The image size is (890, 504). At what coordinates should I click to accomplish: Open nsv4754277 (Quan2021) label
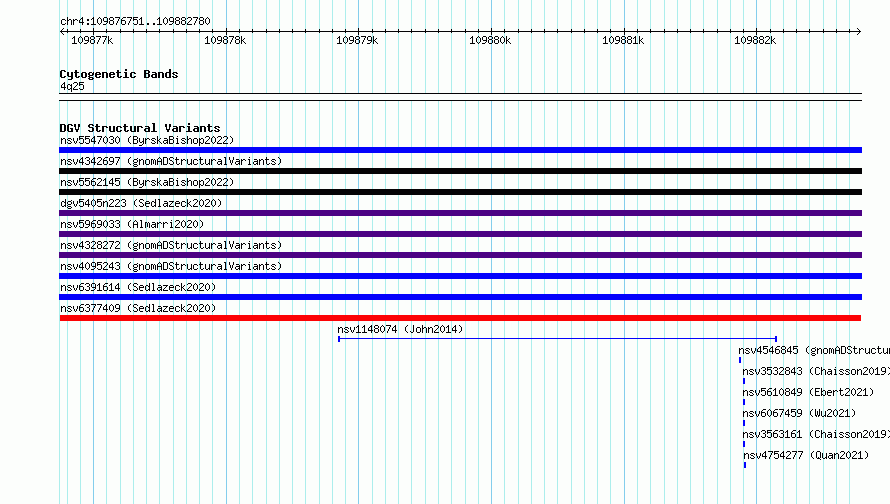point(806,455)
